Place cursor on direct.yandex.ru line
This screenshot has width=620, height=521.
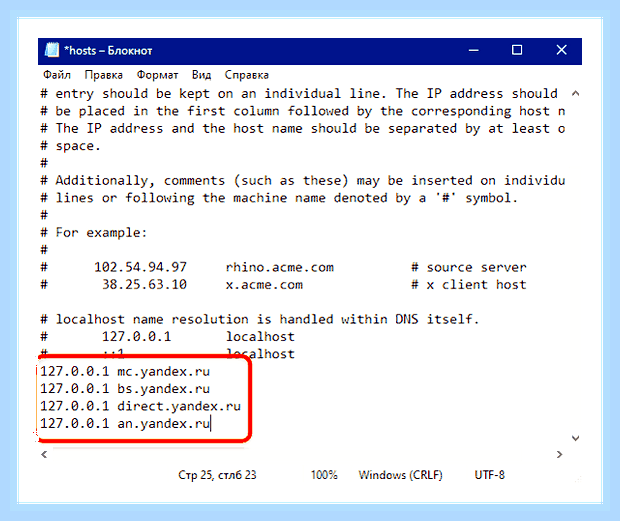140,406
